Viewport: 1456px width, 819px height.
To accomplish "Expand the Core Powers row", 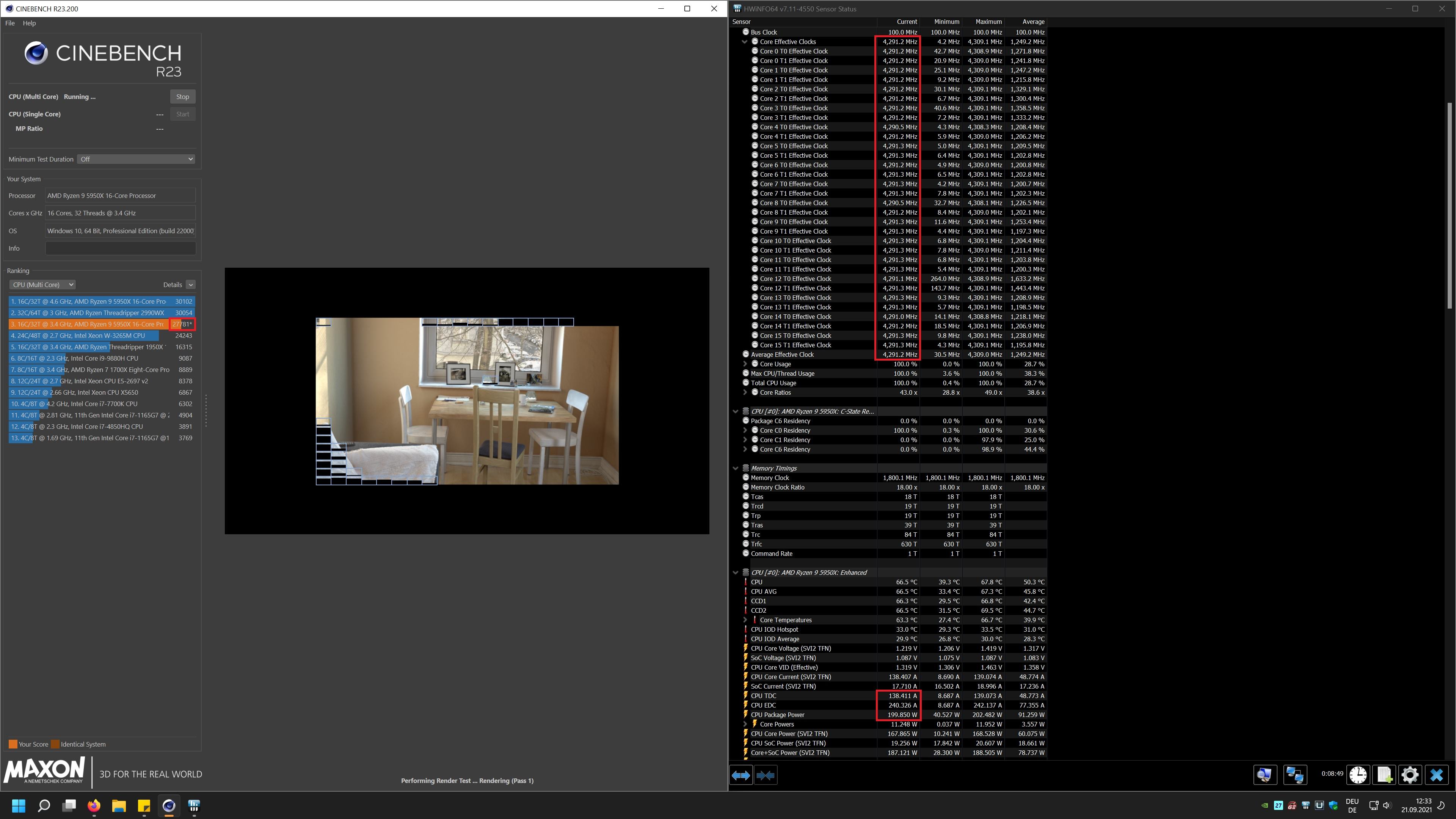I will [745, 724].
